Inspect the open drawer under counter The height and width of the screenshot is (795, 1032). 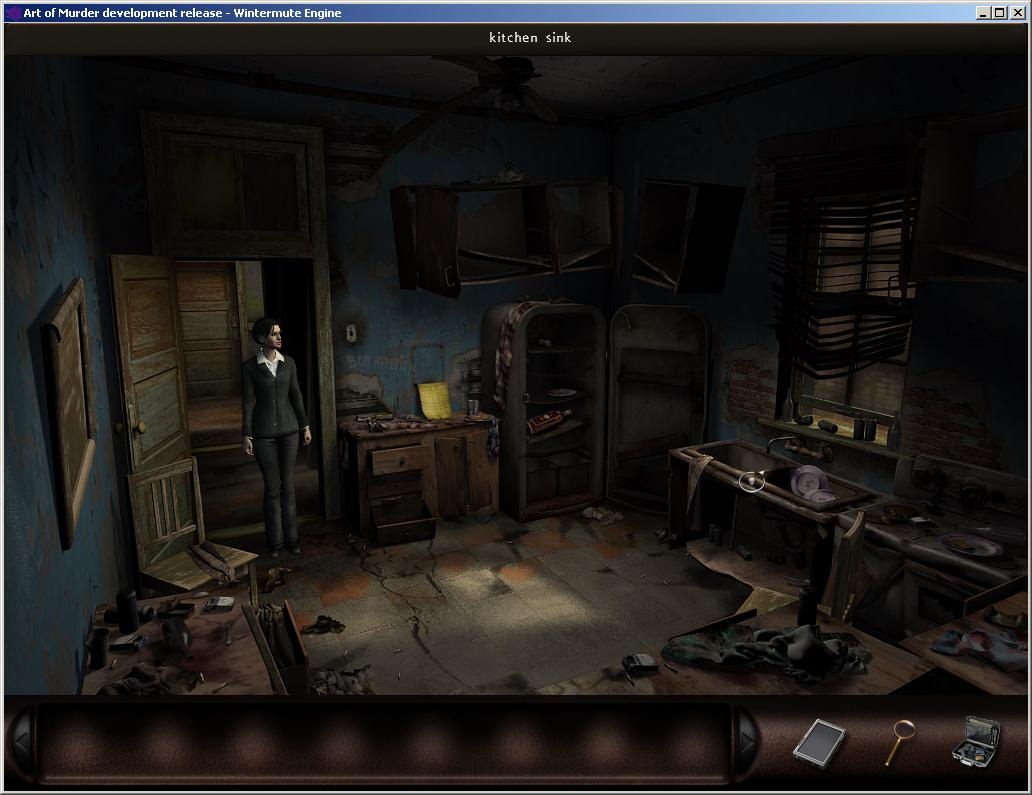tap(403, 520)
